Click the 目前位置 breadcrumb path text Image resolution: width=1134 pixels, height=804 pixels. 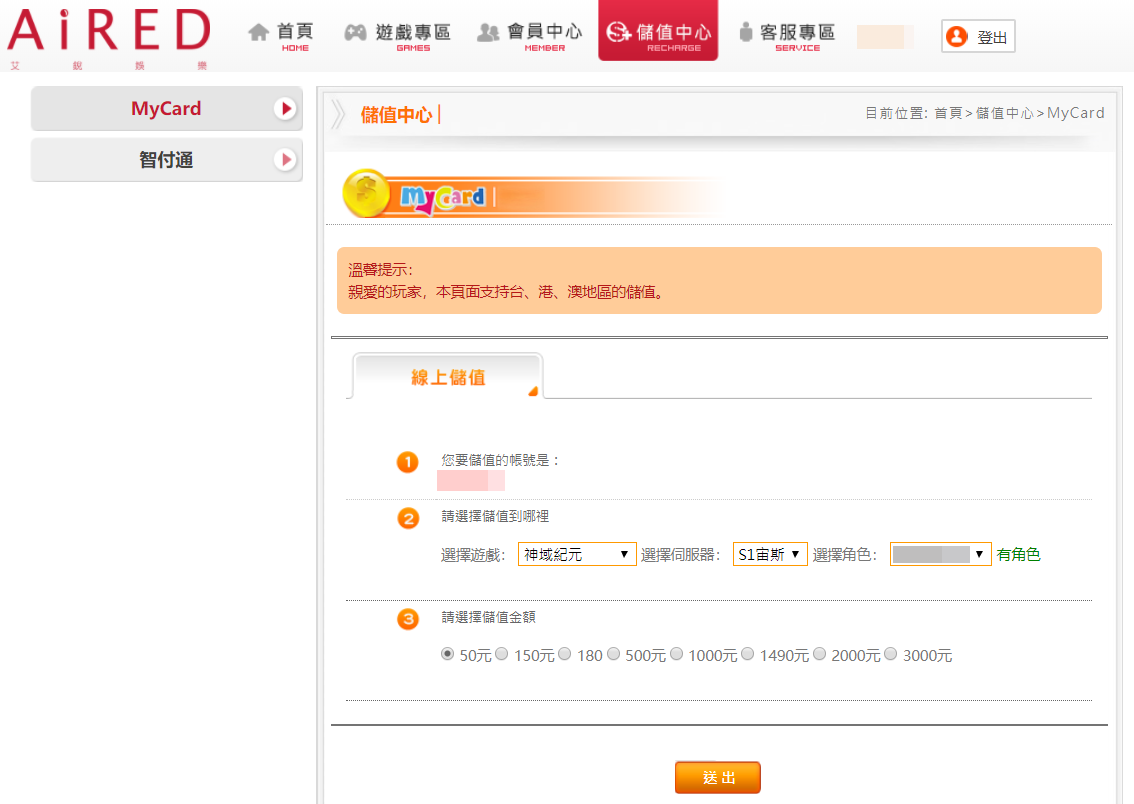tap(985, 113)
